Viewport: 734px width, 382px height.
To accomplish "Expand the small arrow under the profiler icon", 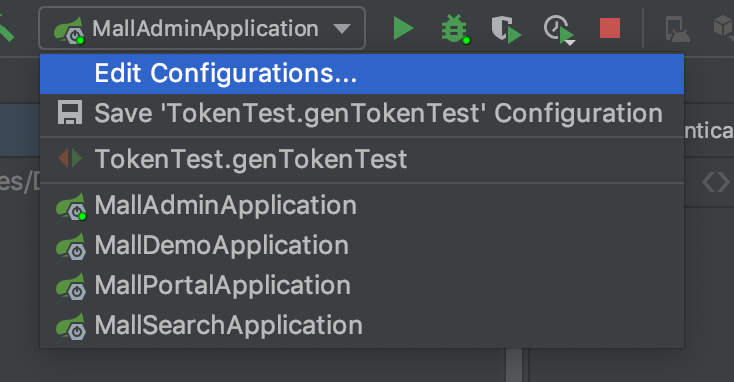I will point(570,43).
